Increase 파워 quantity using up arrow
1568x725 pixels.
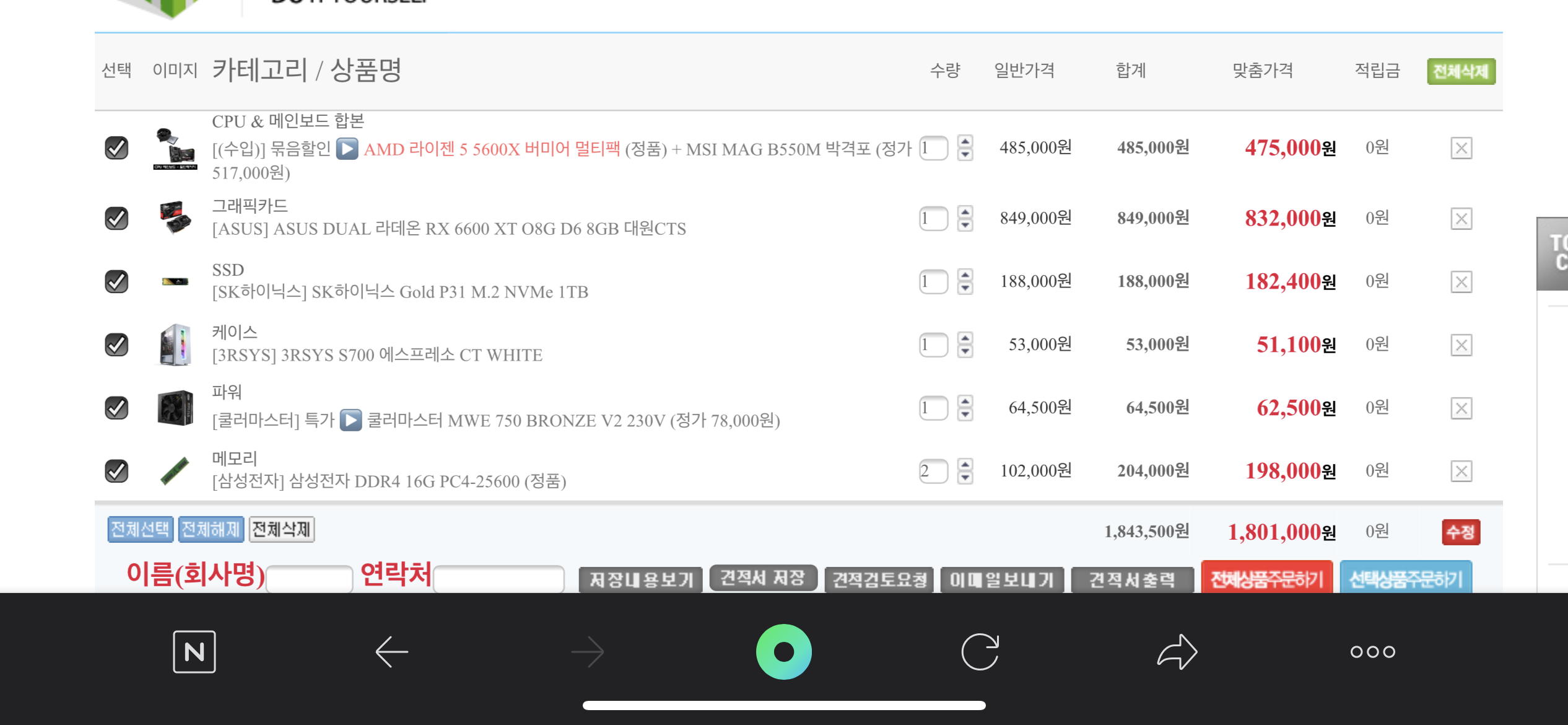[x=965, y=401]
